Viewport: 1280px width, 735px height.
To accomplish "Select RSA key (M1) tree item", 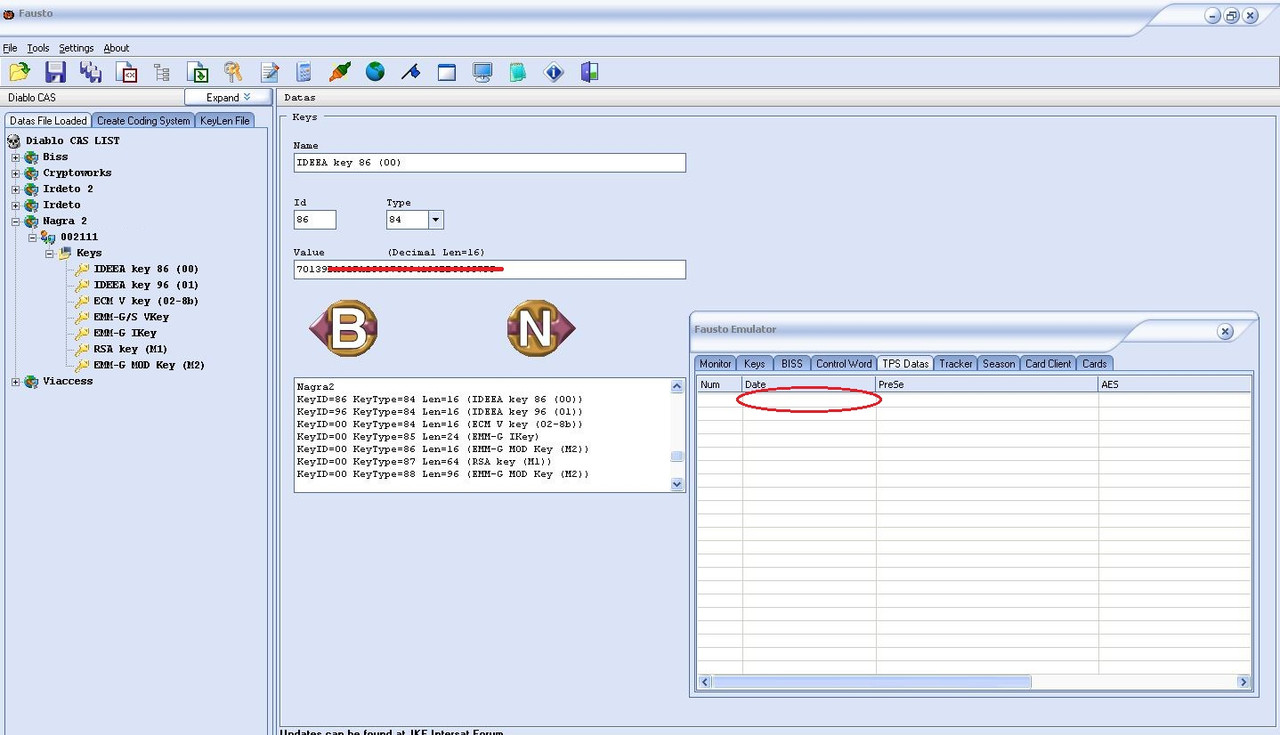I will [130, 349].
